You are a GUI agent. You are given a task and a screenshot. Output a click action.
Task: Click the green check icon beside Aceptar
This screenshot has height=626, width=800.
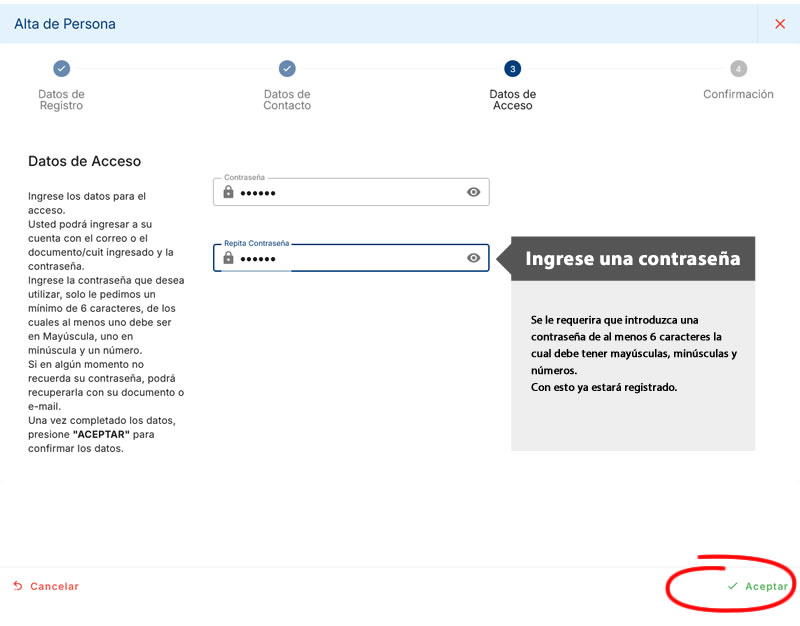click(732, 586)
